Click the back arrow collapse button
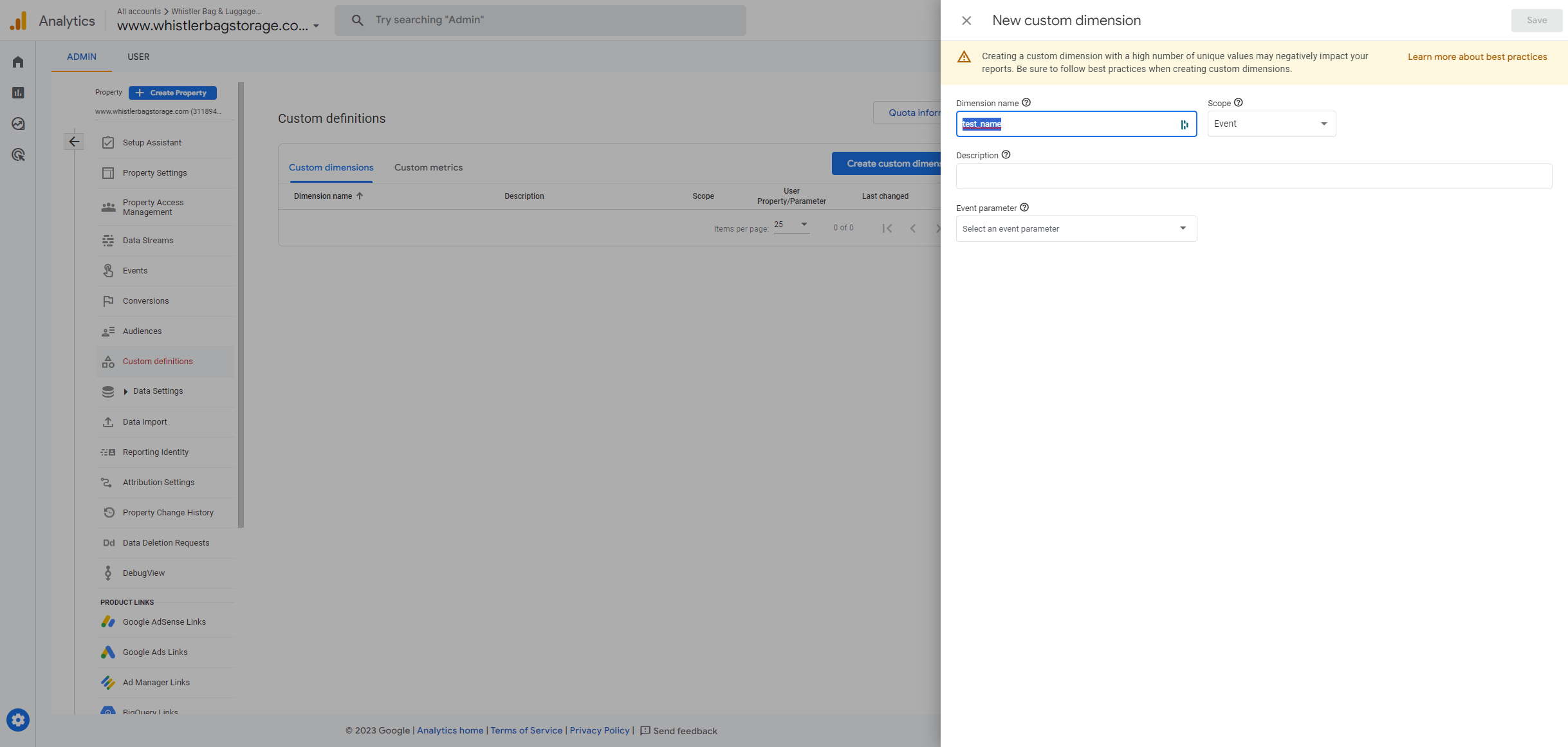The width and height of the screenshot is (1568, 747). point(74,142)
